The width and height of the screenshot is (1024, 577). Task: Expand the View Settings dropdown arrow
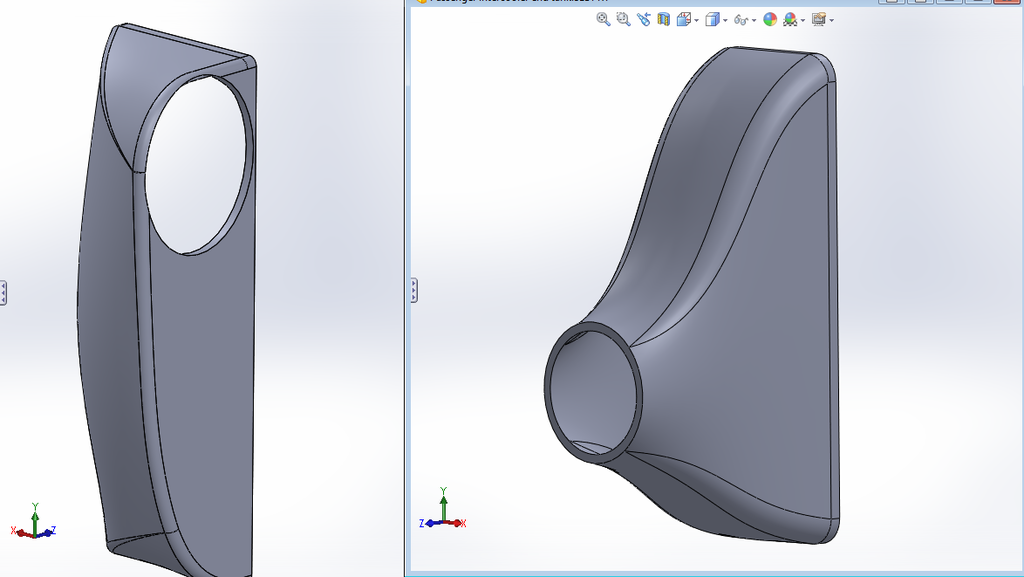point(831,21)
